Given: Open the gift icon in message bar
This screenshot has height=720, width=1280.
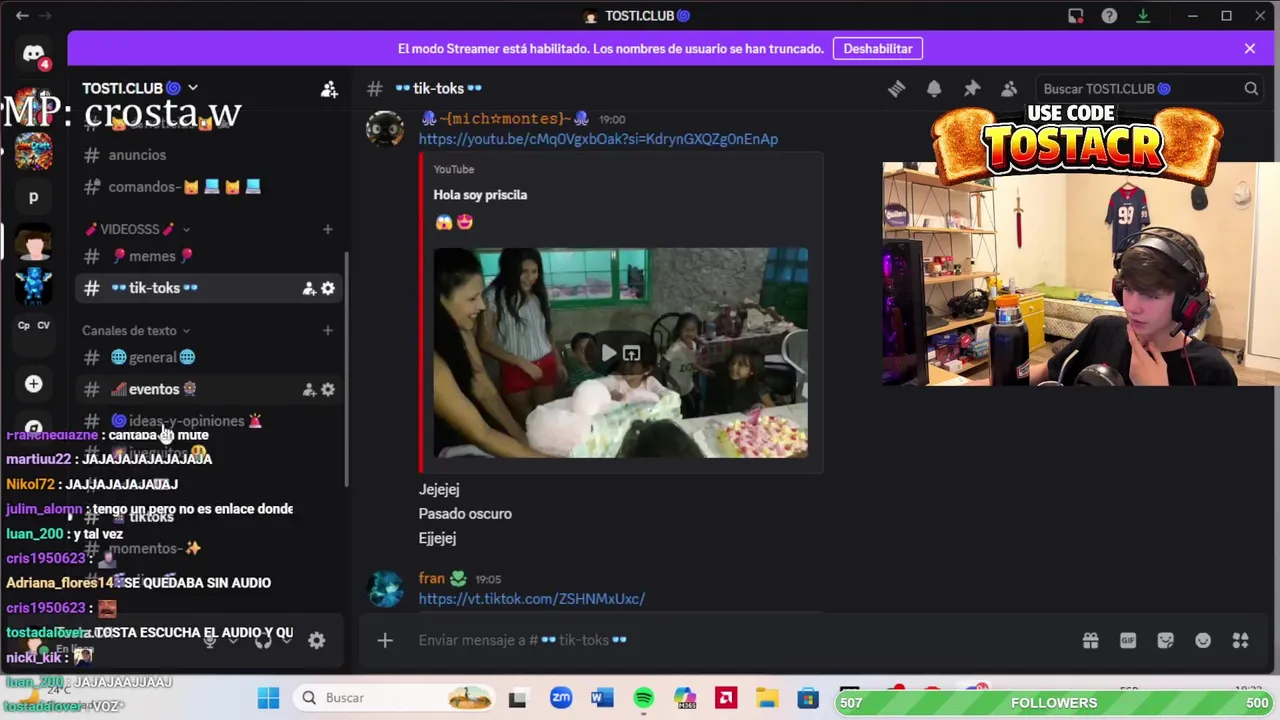Looking at the screenshot, I should coord(1090,641).
